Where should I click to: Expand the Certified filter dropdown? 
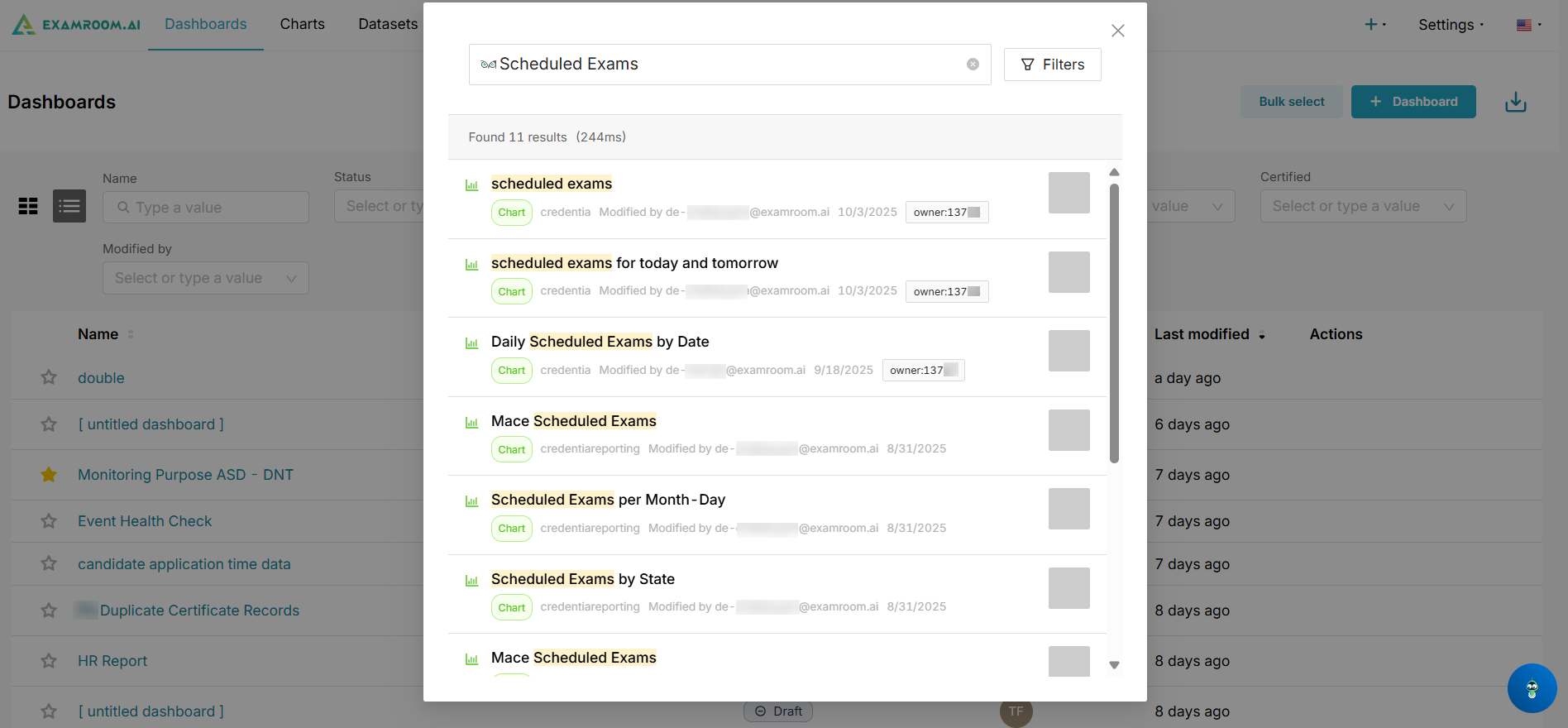pyautogui.click(x=1362, y=206)
